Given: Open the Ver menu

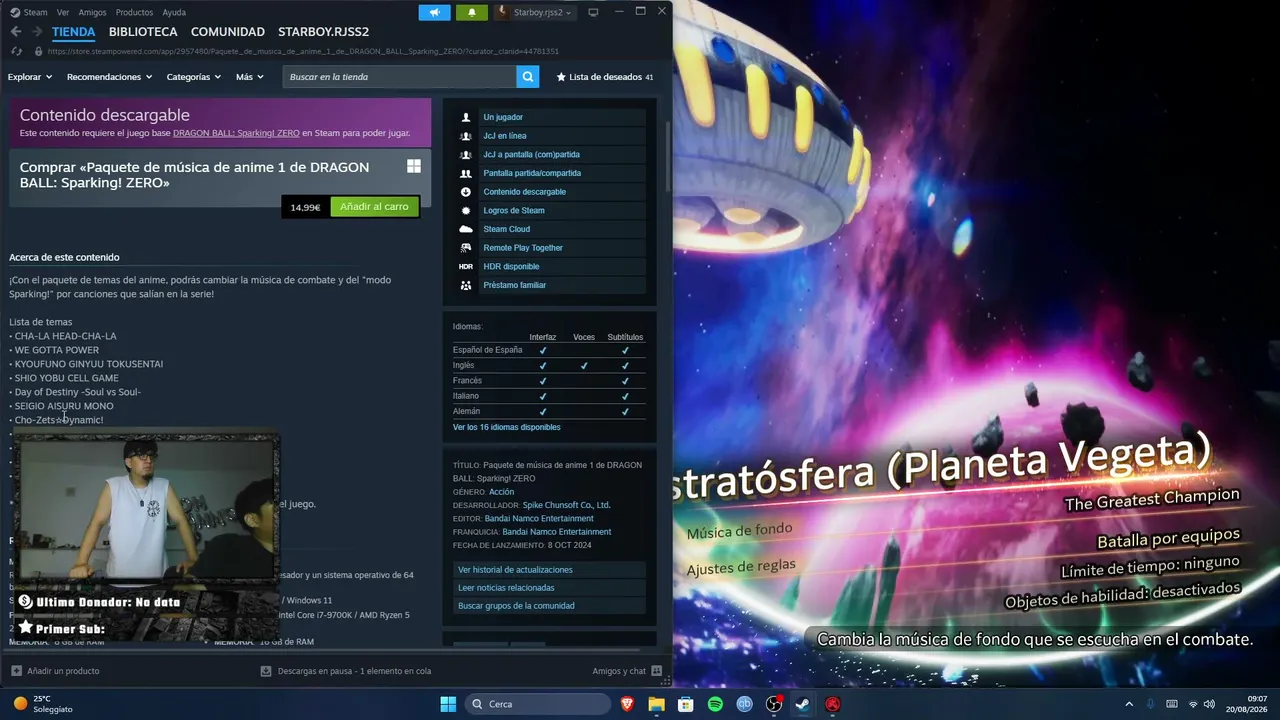Looking at the screenshot, I should point(63,12).
